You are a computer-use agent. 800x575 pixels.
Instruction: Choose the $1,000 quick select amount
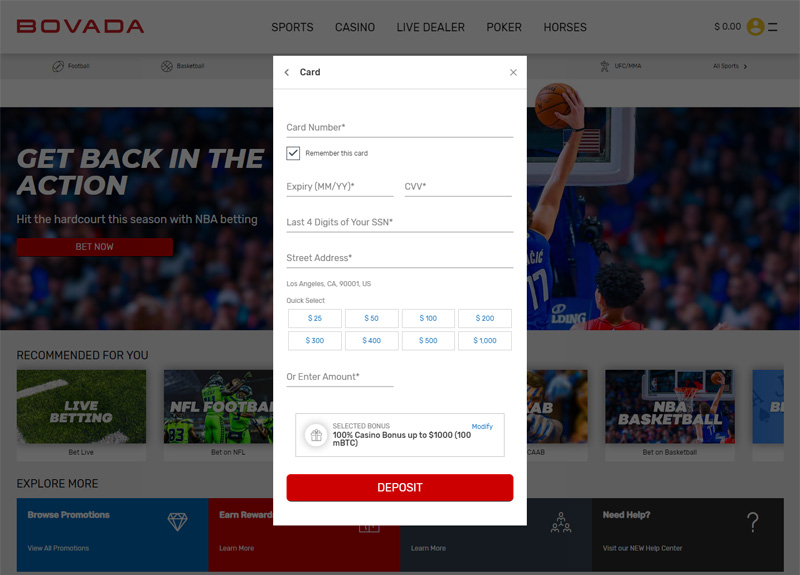(485, 340)
